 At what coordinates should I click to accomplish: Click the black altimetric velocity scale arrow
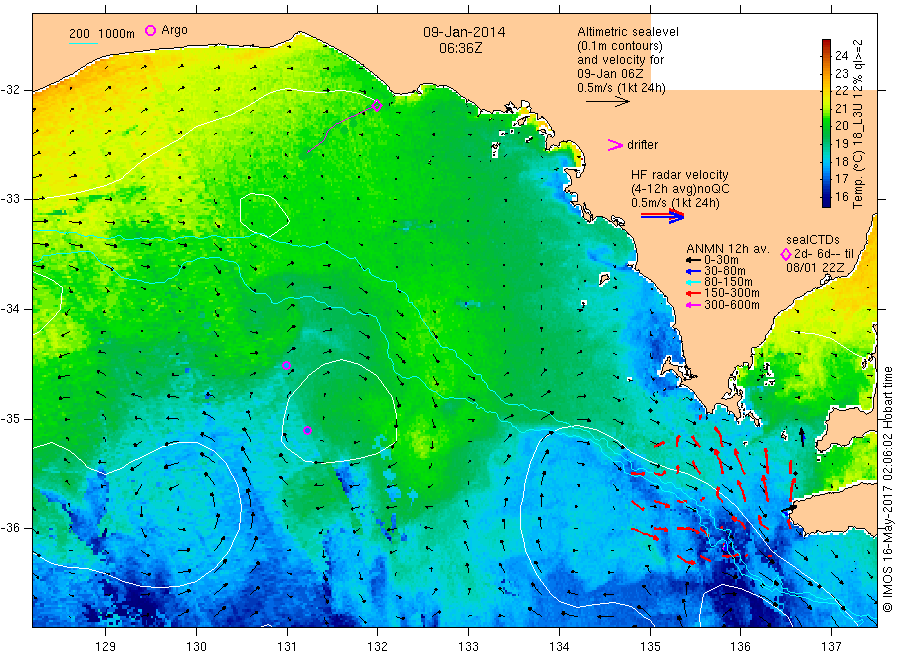pos(608,102)
